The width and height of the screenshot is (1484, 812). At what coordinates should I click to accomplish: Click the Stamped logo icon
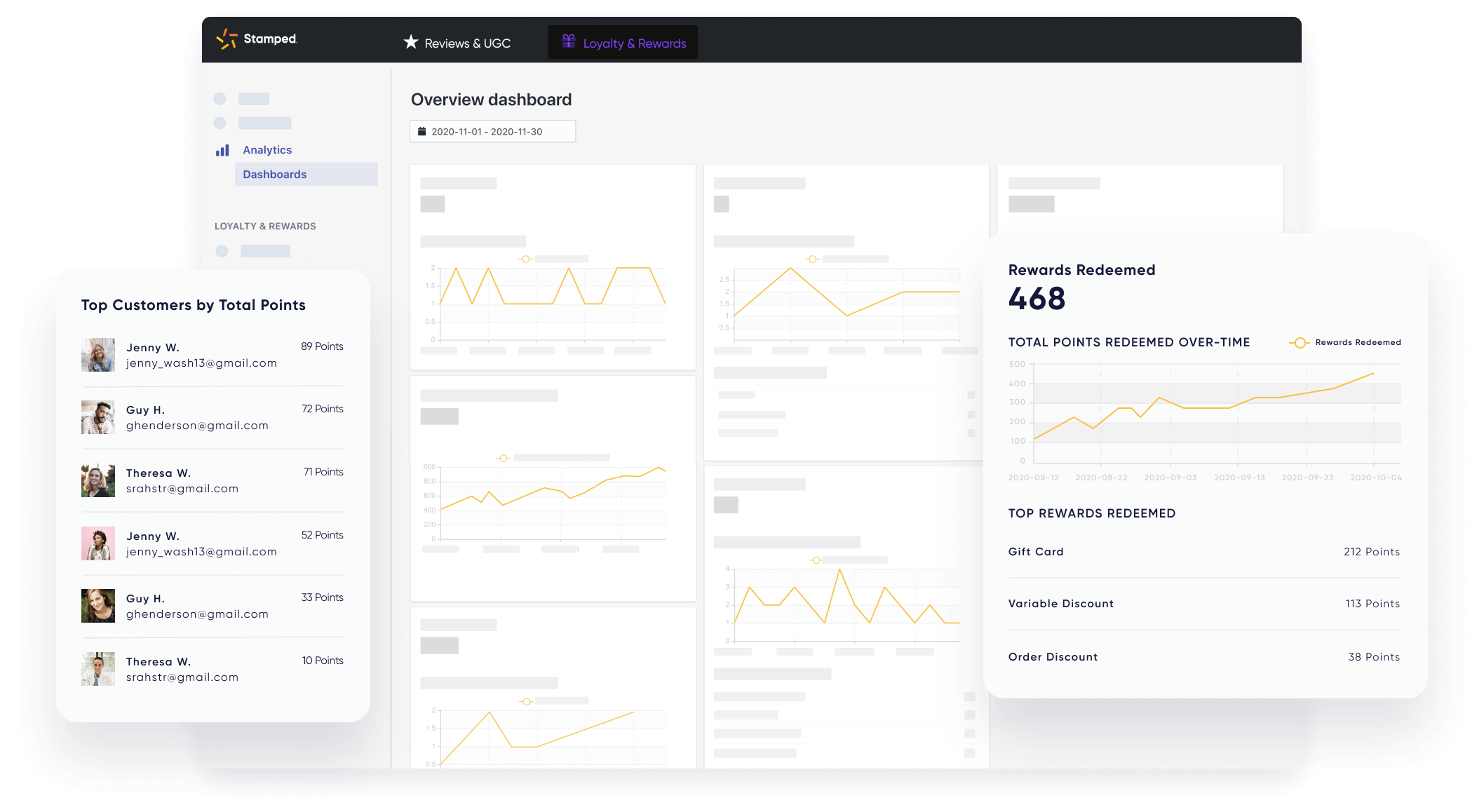click(x=227, y=39)
